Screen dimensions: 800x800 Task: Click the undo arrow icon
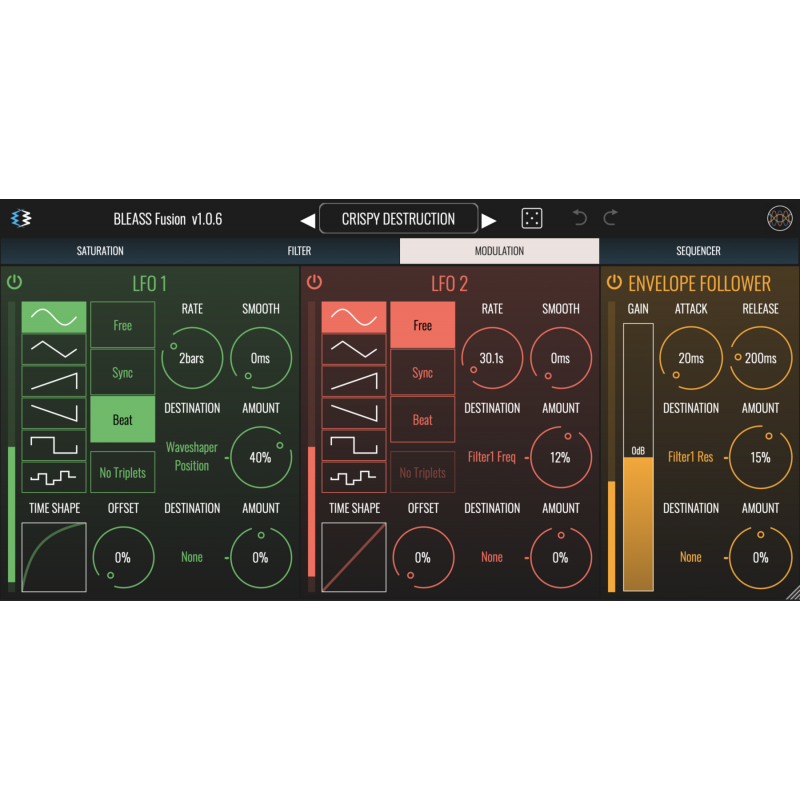(x=579, y=218)
